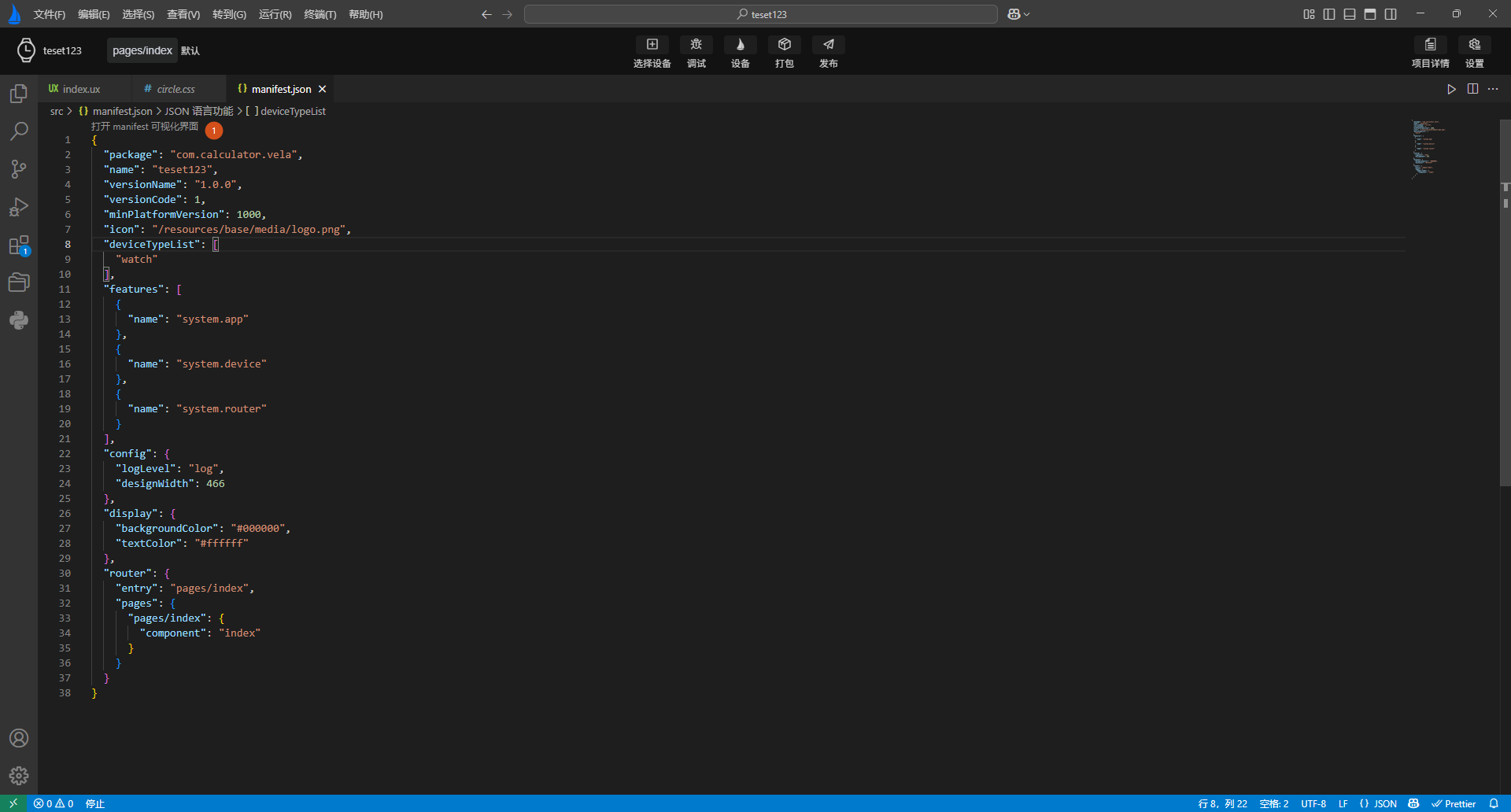Open the Search view in sidebar
The height and width of the screenshot is (812, 1511).
[19, 131]
